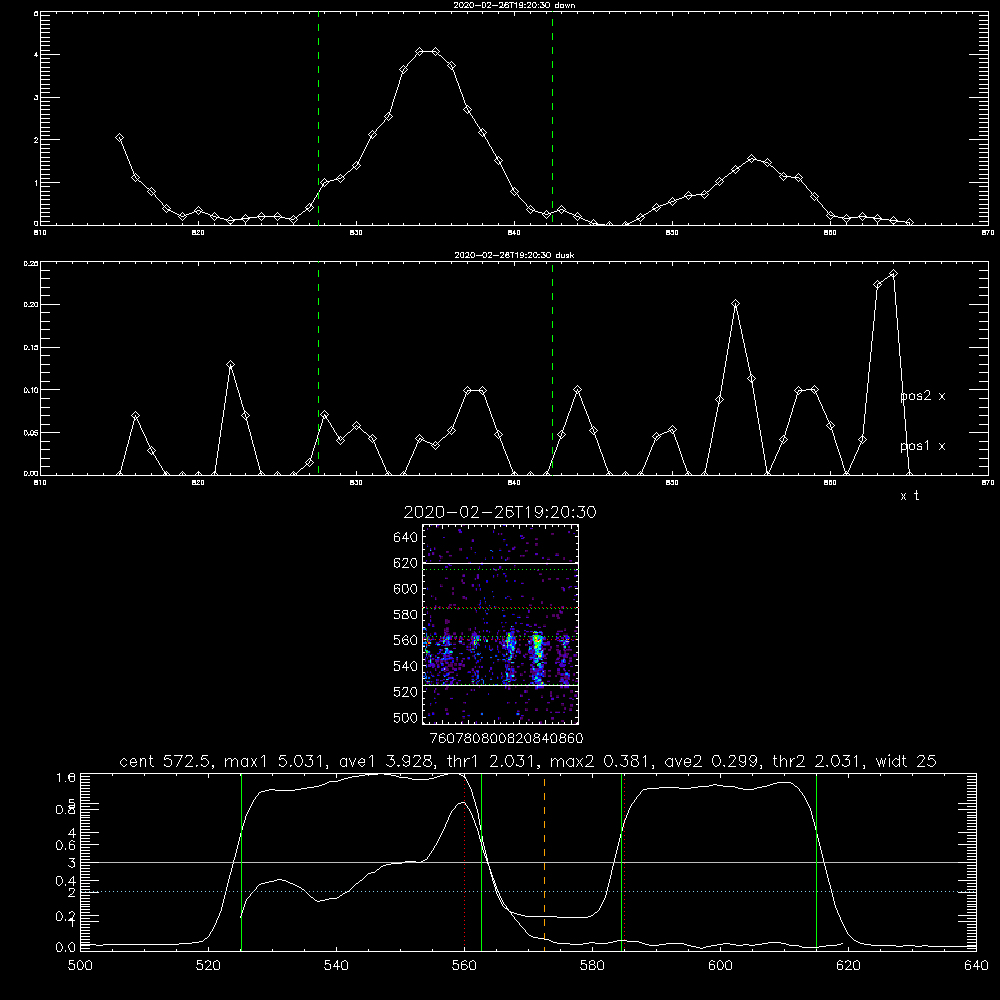This screenshot has height=1000, width=1000.
Task: Click the 840 tick label under the dusk plot
Action: tap(514, 483)
